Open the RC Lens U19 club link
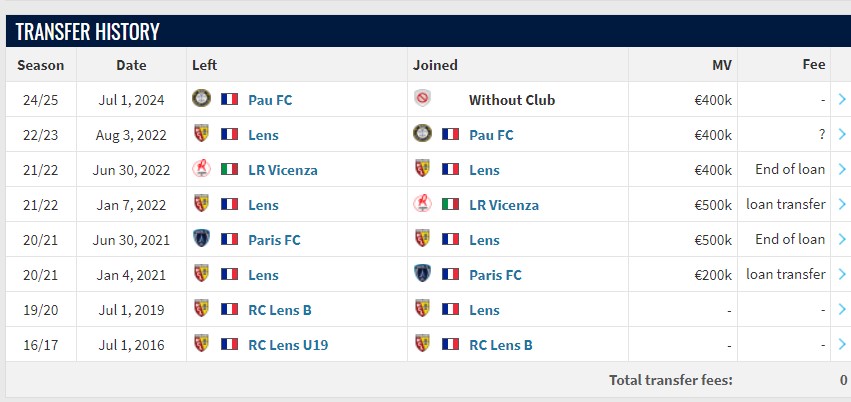 pos(288,345)
